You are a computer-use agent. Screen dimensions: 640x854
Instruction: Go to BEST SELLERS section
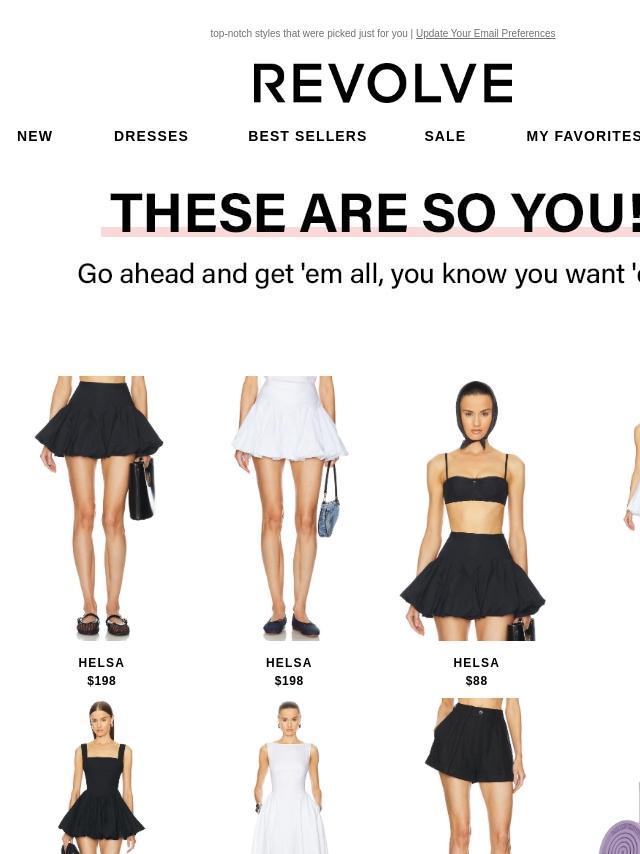click(x=307, y=136)
